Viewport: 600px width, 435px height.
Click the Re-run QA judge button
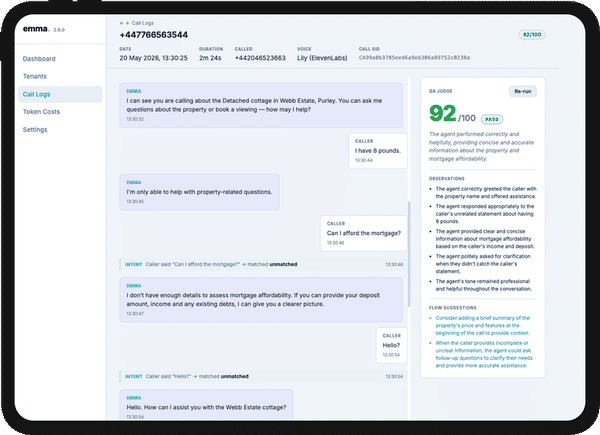[x=523, y=91]
